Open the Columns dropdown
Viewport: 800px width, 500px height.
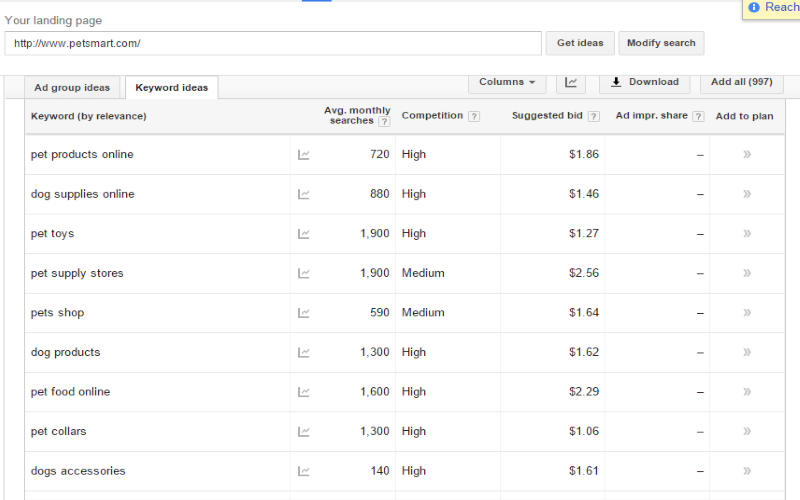pos(507,82)
